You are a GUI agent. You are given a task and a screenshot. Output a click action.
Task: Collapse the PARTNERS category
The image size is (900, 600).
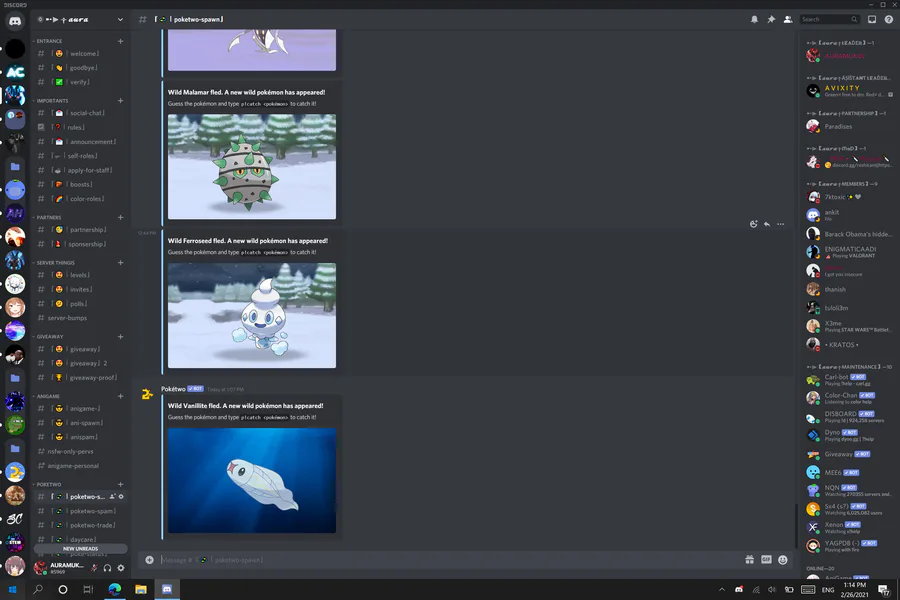(48, 218)
